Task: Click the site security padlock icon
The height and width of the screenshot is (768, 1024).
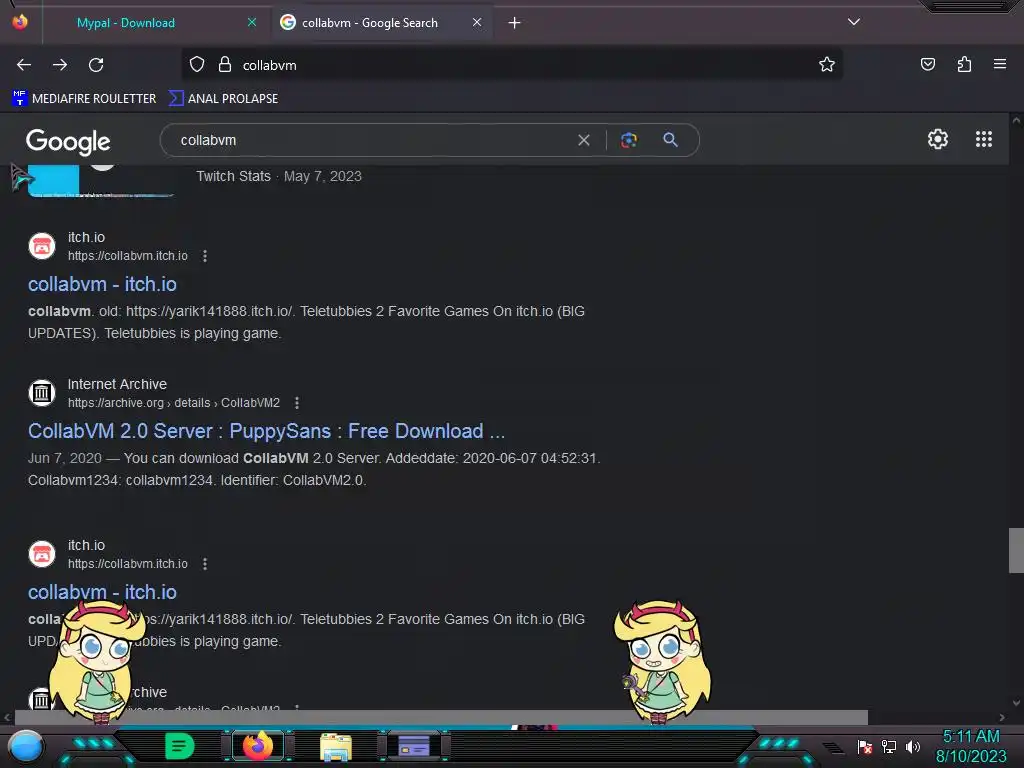Action: [225, 64]
